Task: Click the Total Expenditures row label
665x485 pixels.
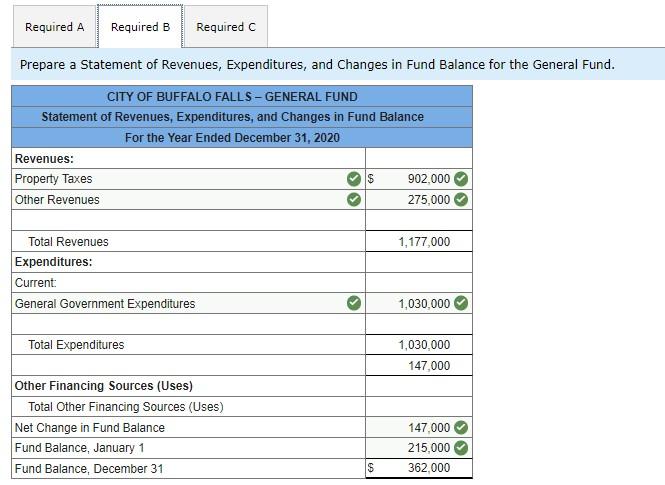Action: point(76,345)
